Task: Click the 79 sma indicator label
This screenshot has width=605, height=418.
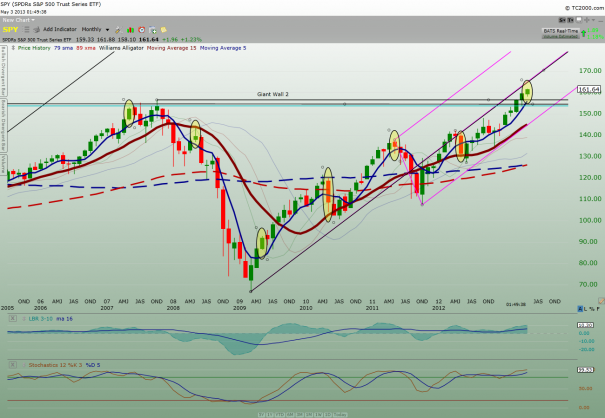Action: pyautogui.click(x=64, y=48)
